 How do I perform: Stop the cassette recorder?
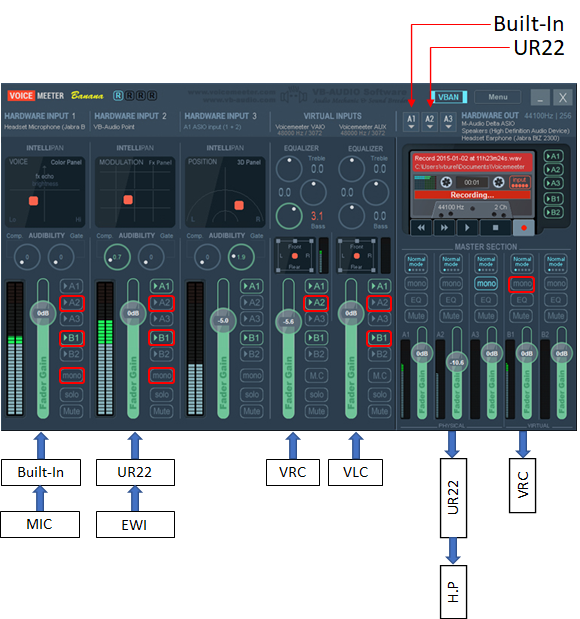[x=496, y=227]
